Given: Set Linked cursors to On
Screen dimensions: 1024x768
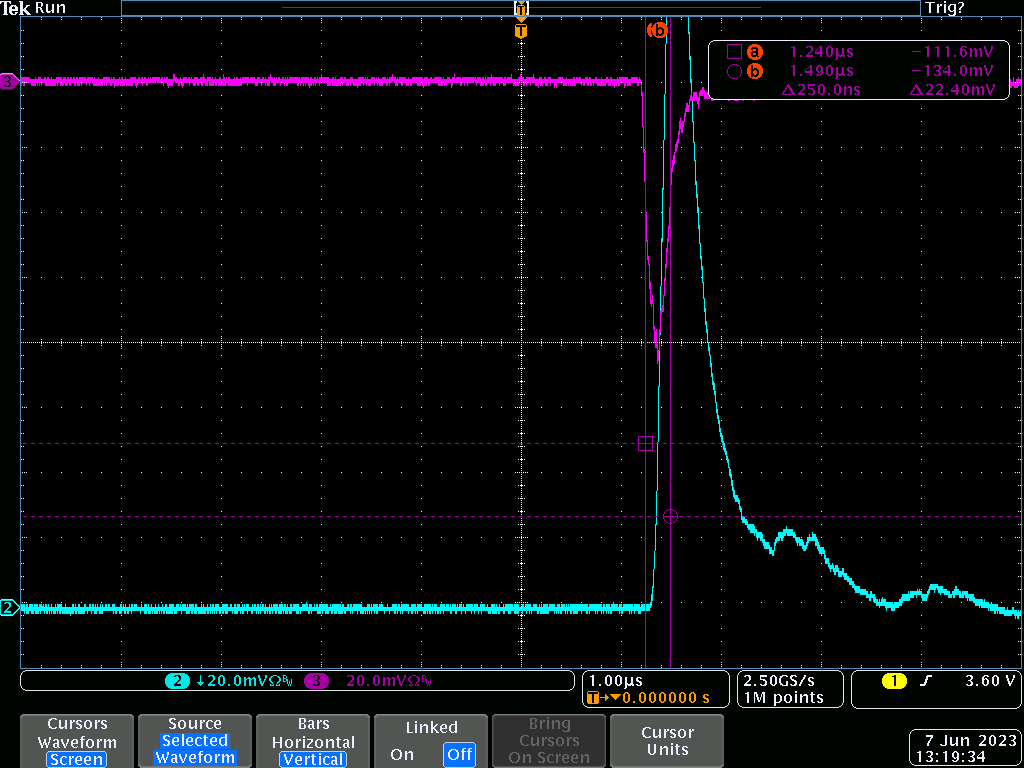Looking at the screenshot, I should [x=402, y=755].
